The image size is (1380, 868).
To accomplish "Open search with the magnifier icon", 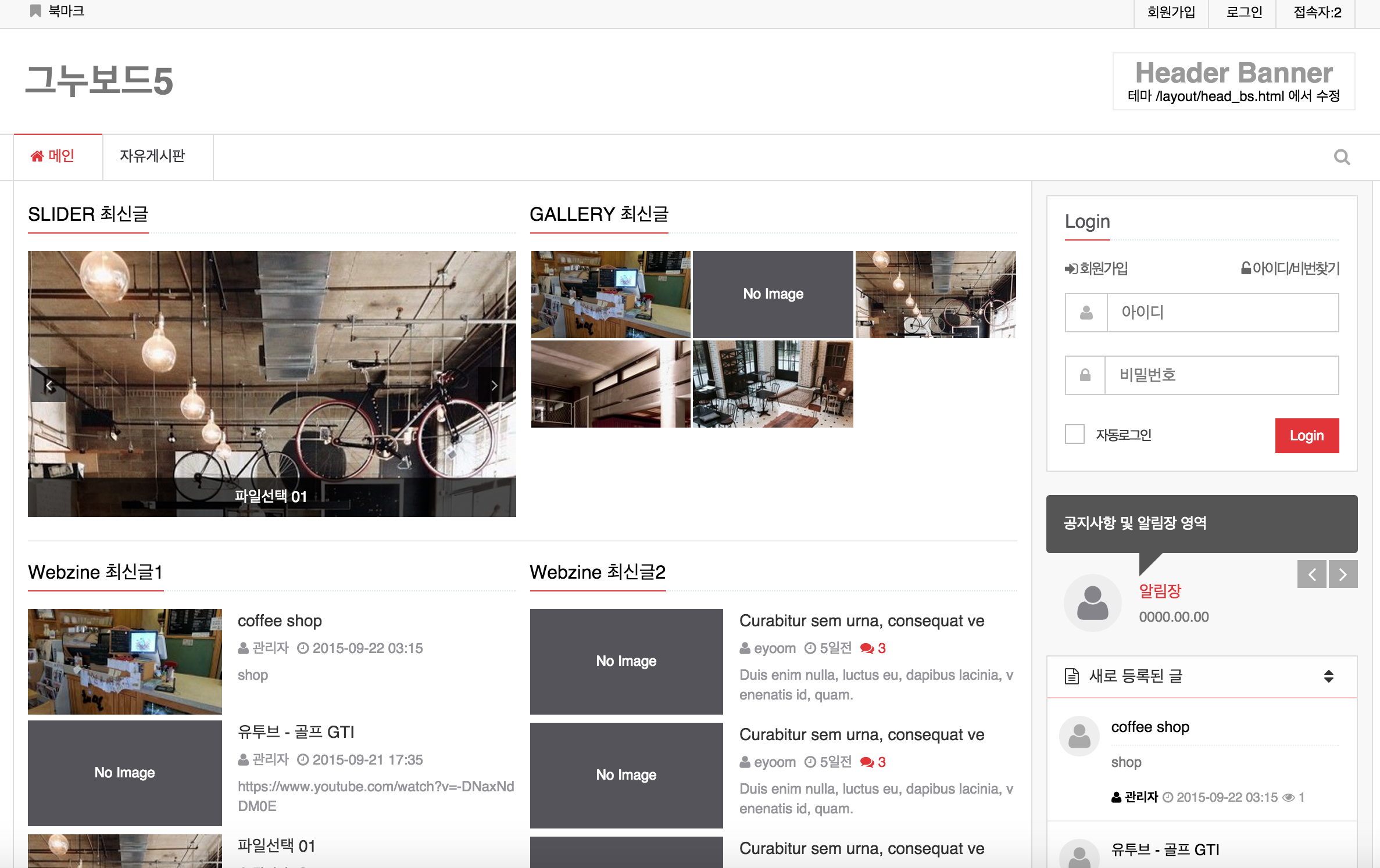I will pyautogui.click(x=1342, y=157).
